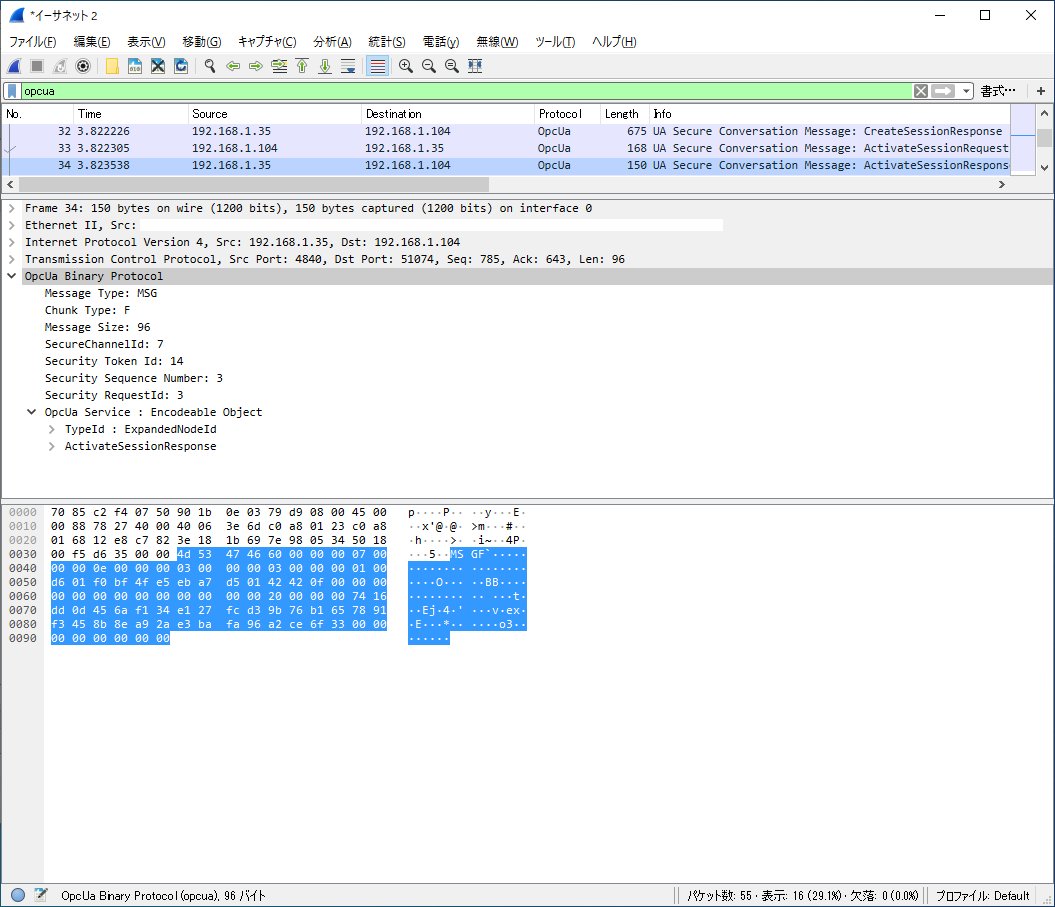The width and height of the screenshot is (1055, 907).
Task: Open the ヘルプ(H) menu
Action: click(614, 42)
